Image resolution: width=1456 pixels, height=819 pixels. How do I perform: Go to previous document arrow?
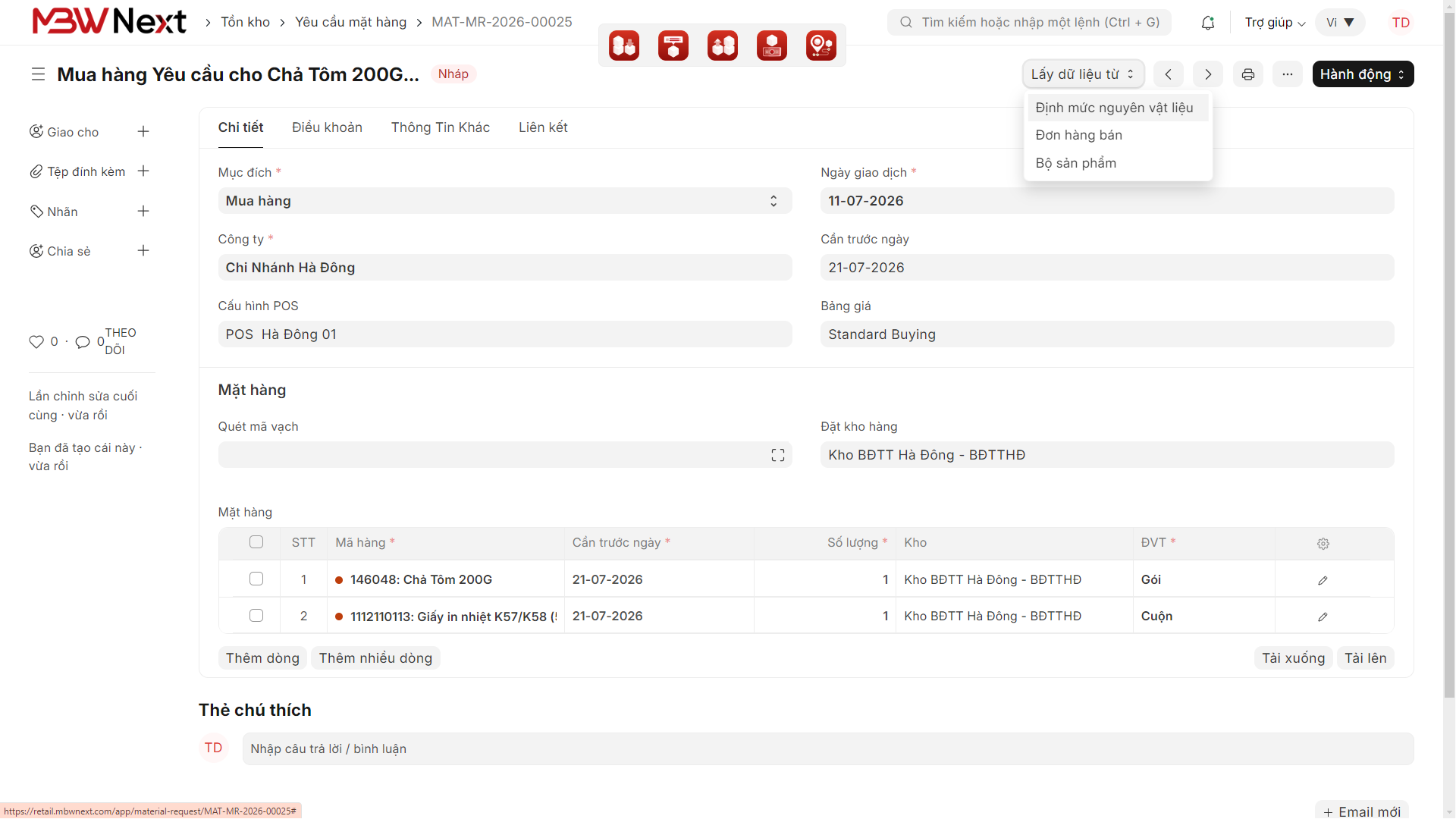point(1169,74)
